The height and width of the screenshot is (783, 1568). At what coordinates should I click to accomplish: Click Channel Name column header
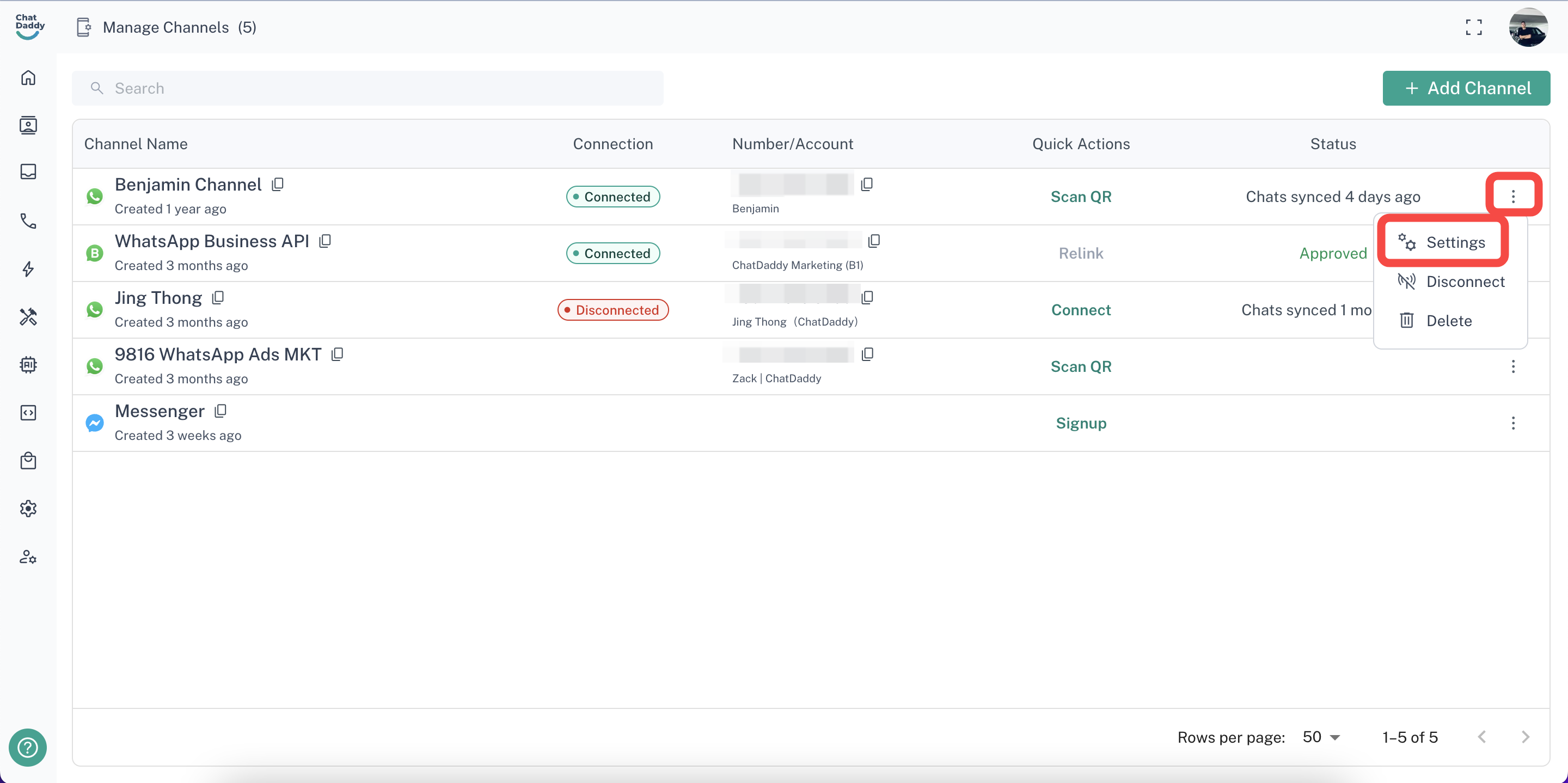[x=136, y=144]
